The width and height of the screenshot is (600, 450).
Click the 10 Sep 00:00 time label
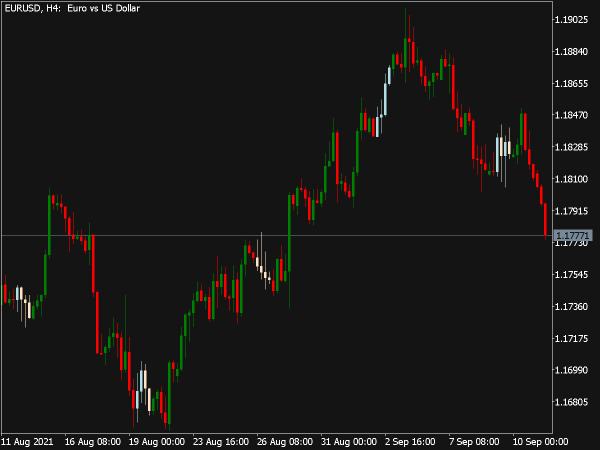[541, 442]
